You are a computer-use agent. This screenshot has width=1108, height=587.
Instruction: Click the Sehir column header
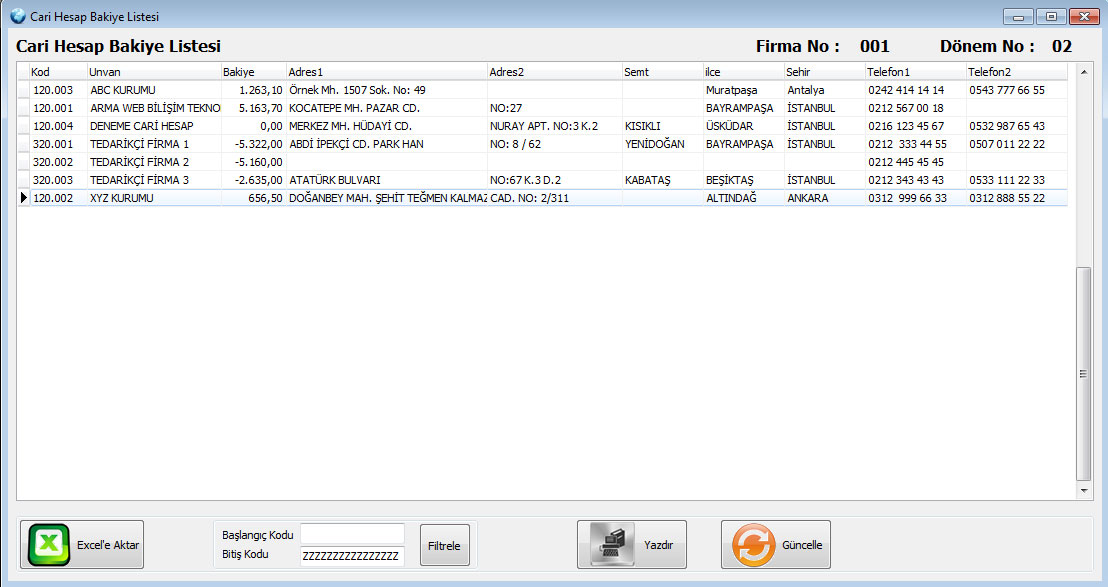pos(825,72)
